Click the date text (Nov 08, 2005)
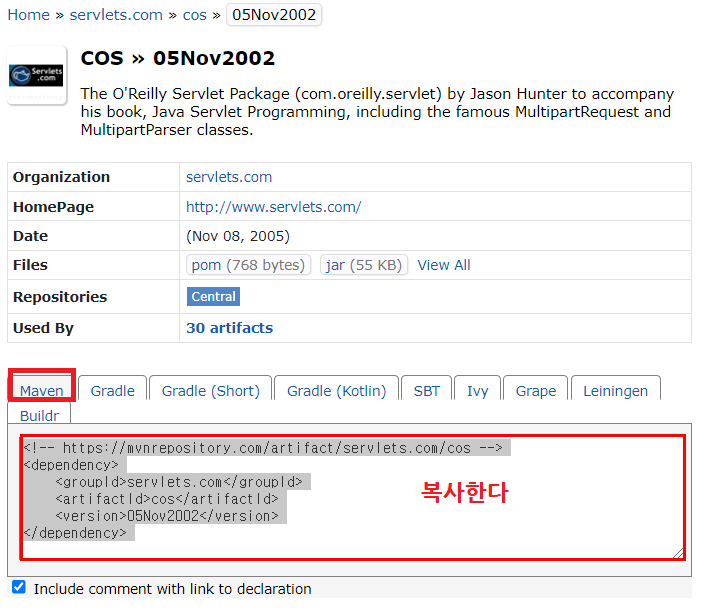Image resolution: width=701 pixels, height=615 pixels. pos(238,236)
